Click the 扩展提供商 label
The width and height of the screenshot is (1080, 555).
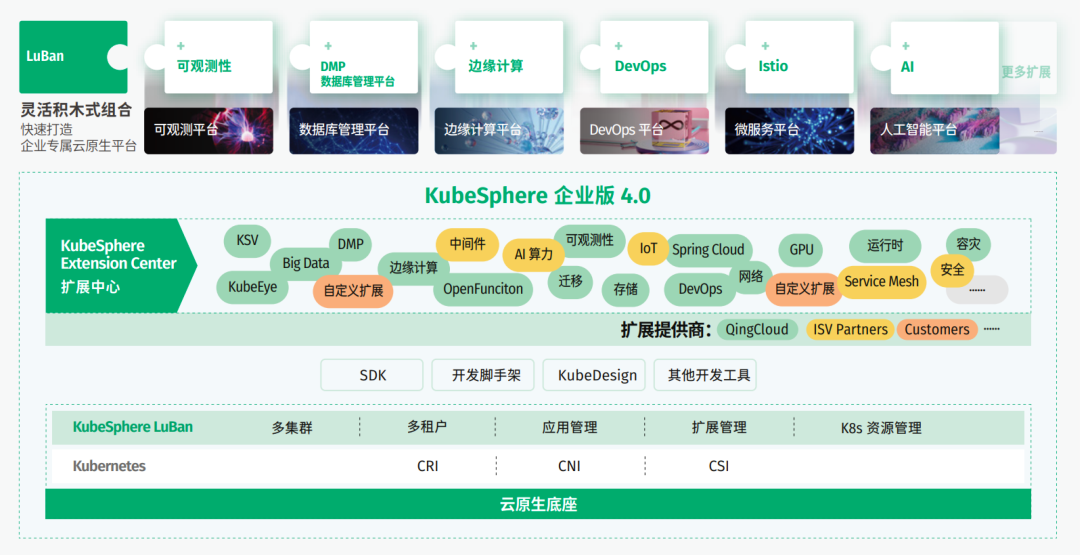(x=665, y=330)
